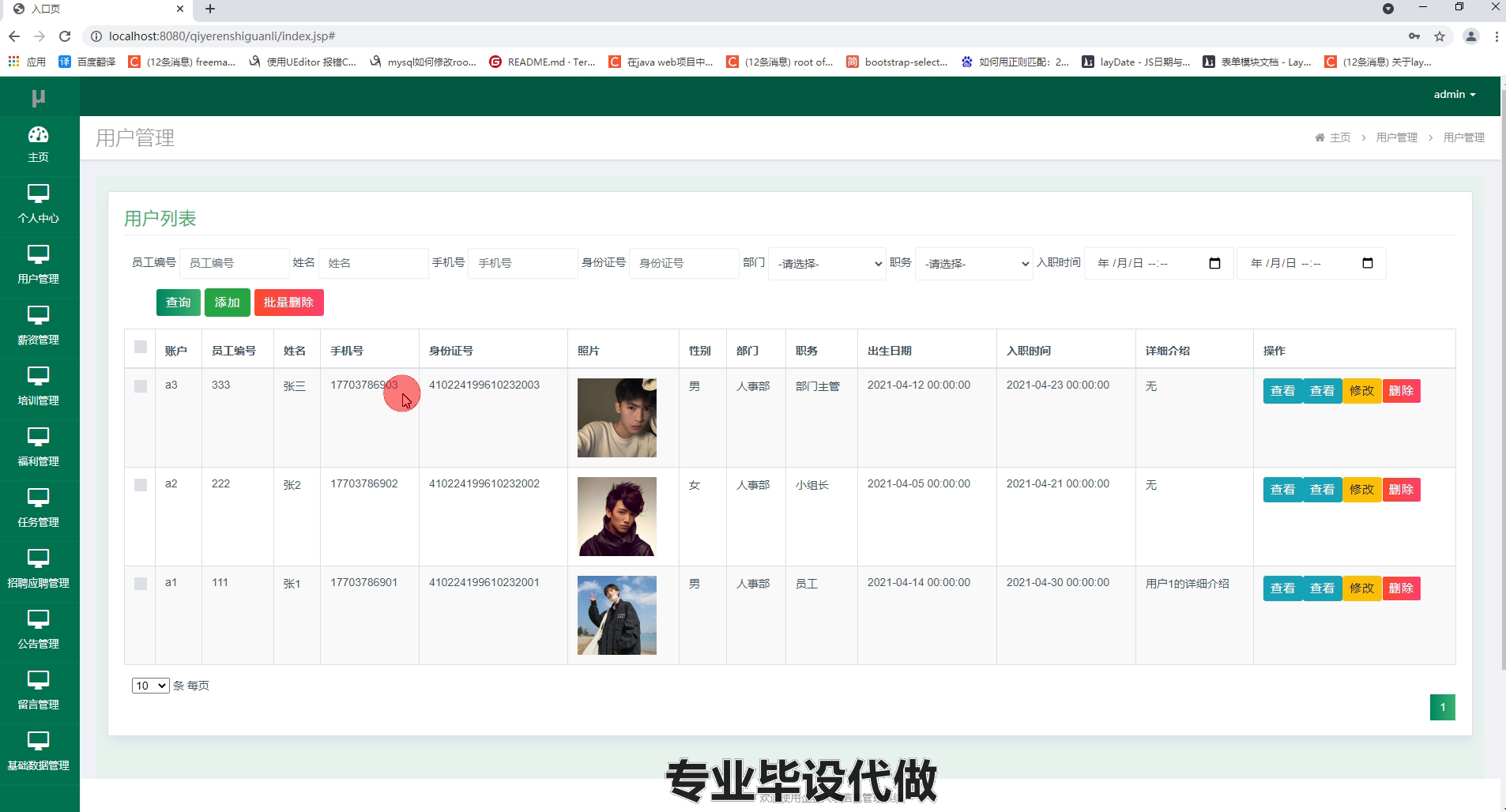Go to page 1 in pagination
This screenshot has width=1506, height=812.
1443,707
